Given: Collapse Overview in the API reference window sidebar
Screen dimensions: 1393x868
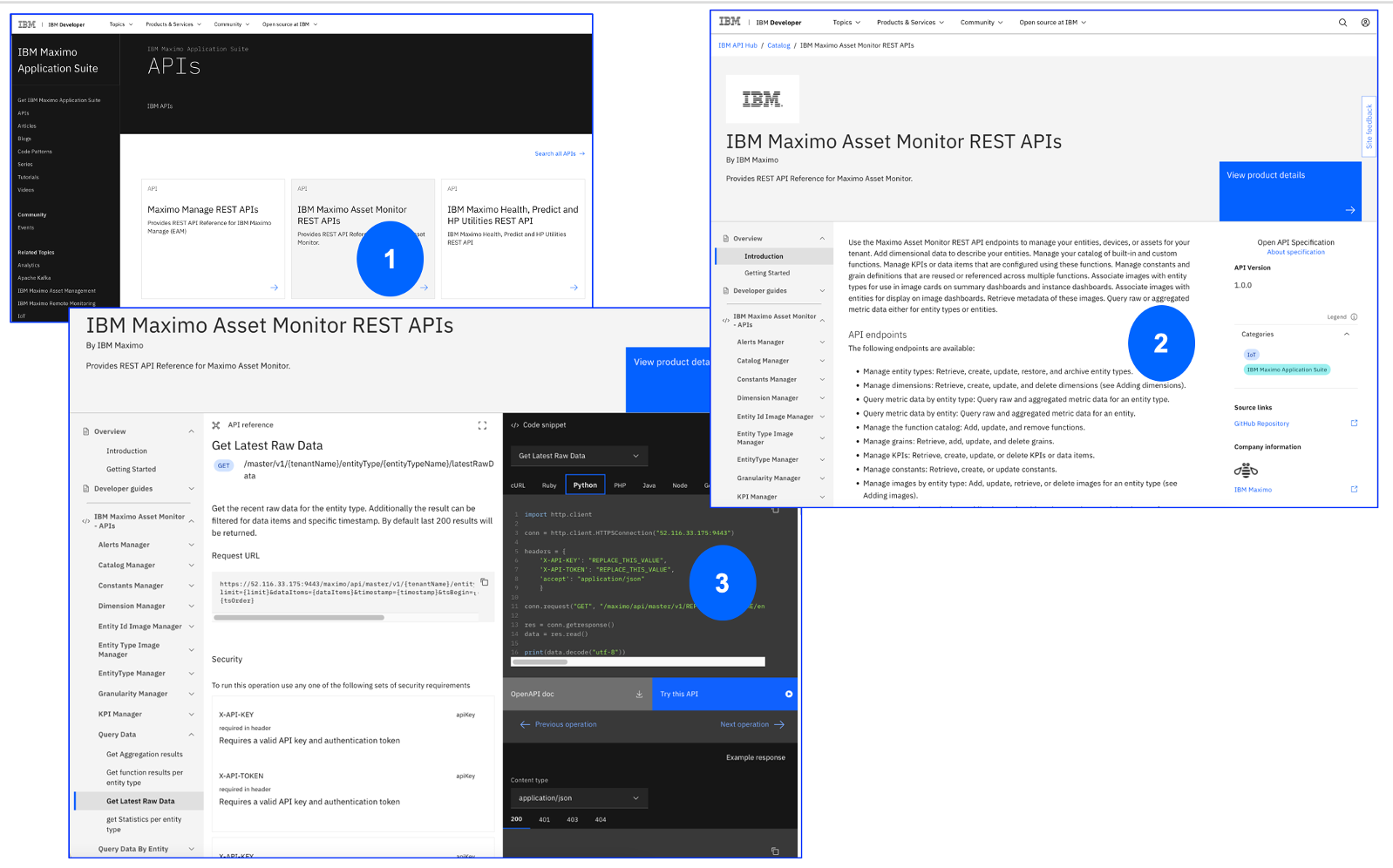Looking at the screenshot, I should [x=191, y=431].
